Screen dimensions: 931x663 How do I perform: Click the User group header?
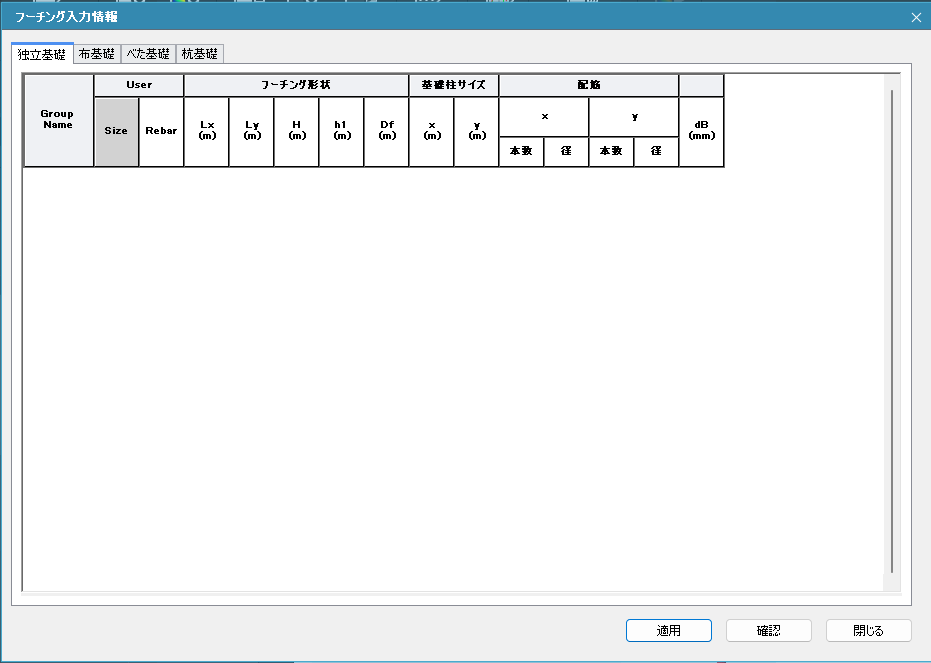[x=139, y=85]
